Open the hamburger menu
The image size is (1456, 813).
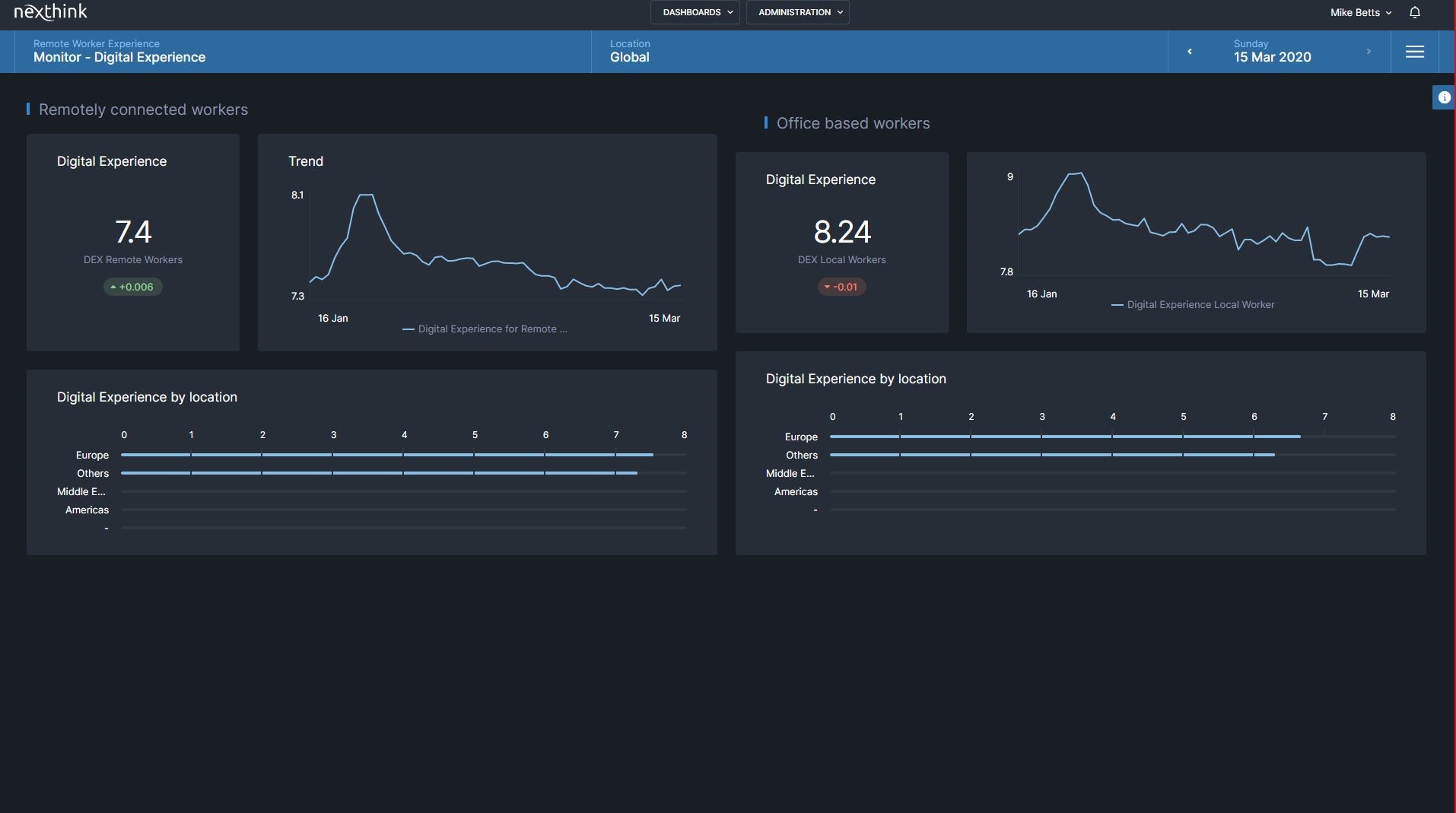[x=1414, y=52]
